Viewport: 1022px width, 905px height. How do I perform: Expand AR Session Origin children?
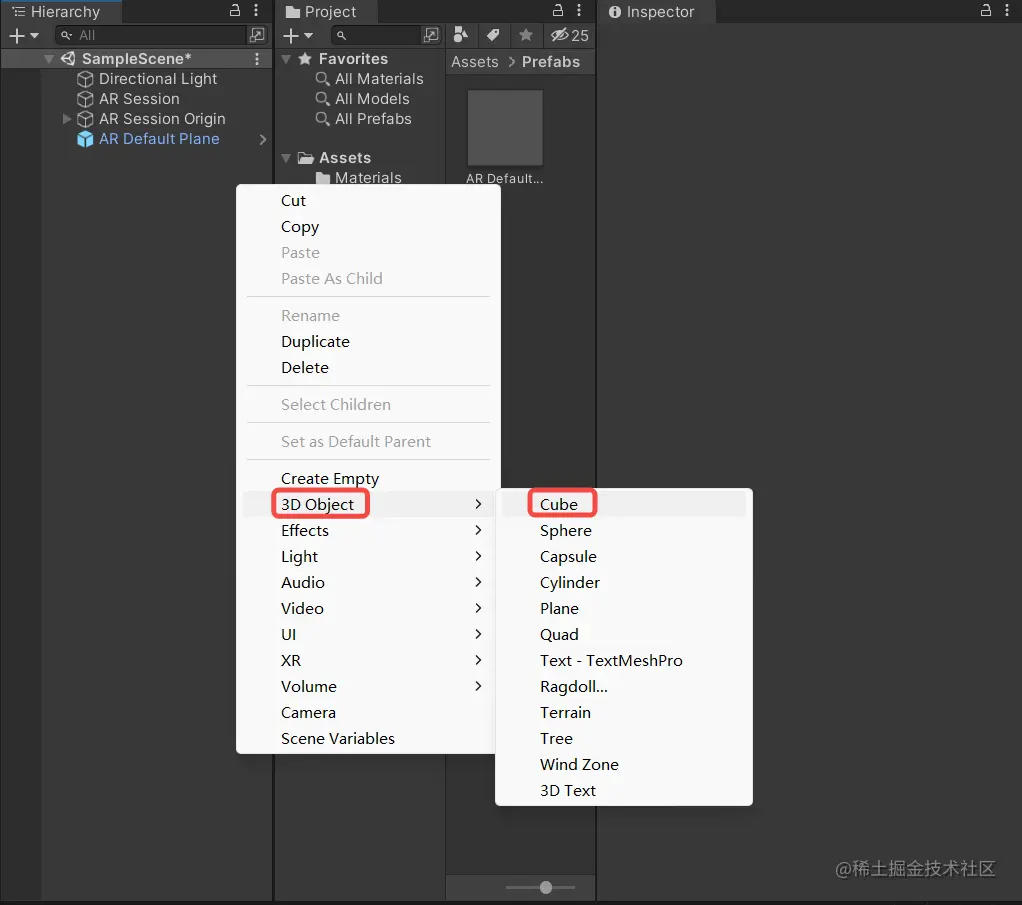point(66,119)
